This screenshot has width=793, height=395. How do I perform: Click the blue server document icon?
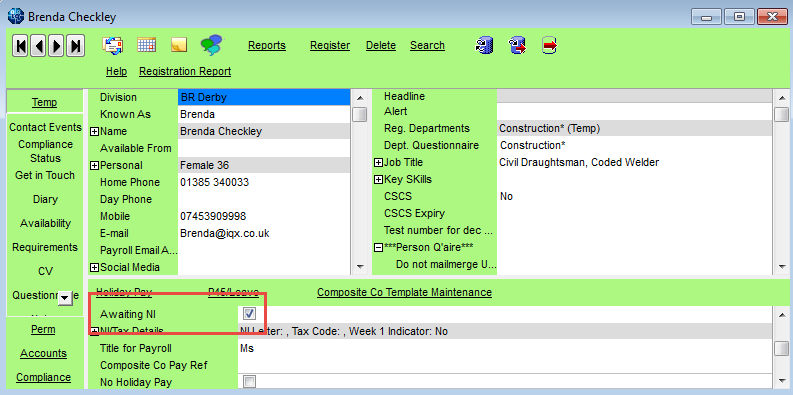[x=484, y=46]
